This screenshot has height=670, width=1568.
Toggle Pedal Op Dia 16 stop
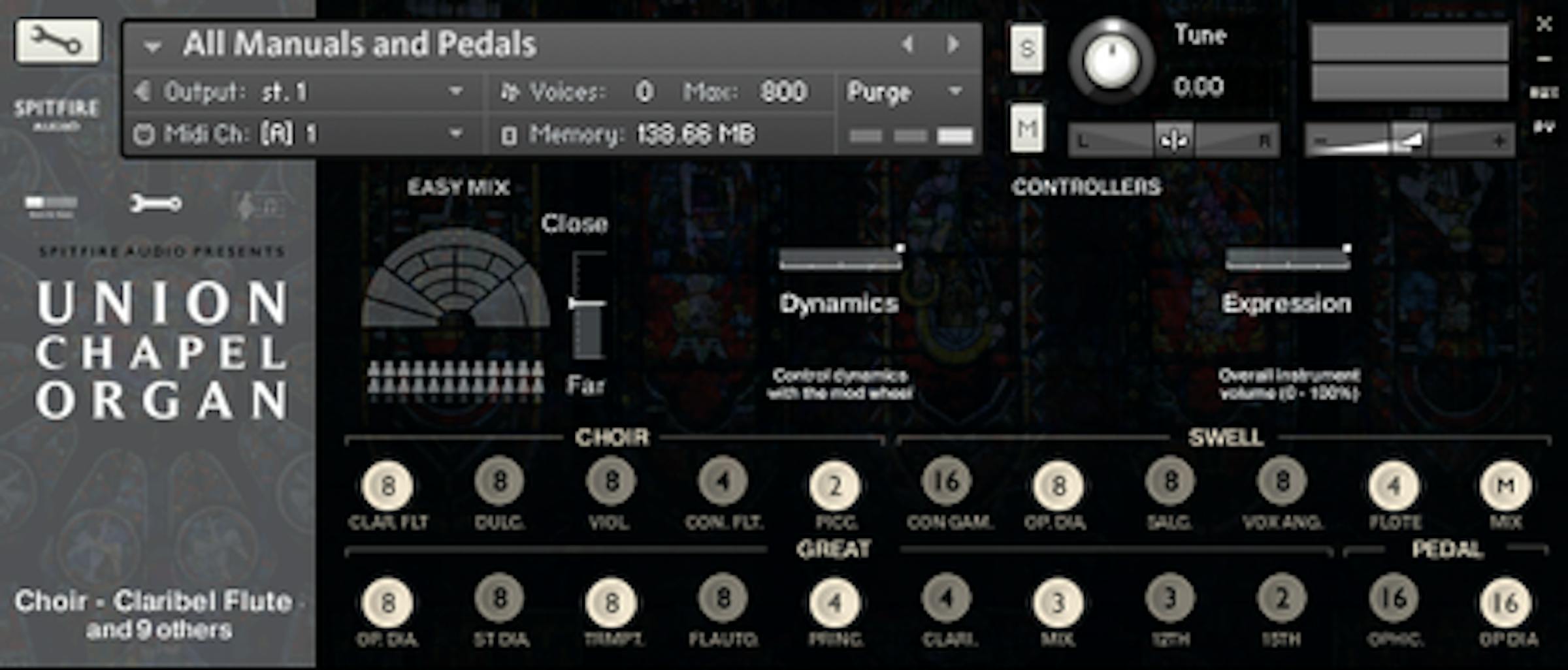(1506, 602)
